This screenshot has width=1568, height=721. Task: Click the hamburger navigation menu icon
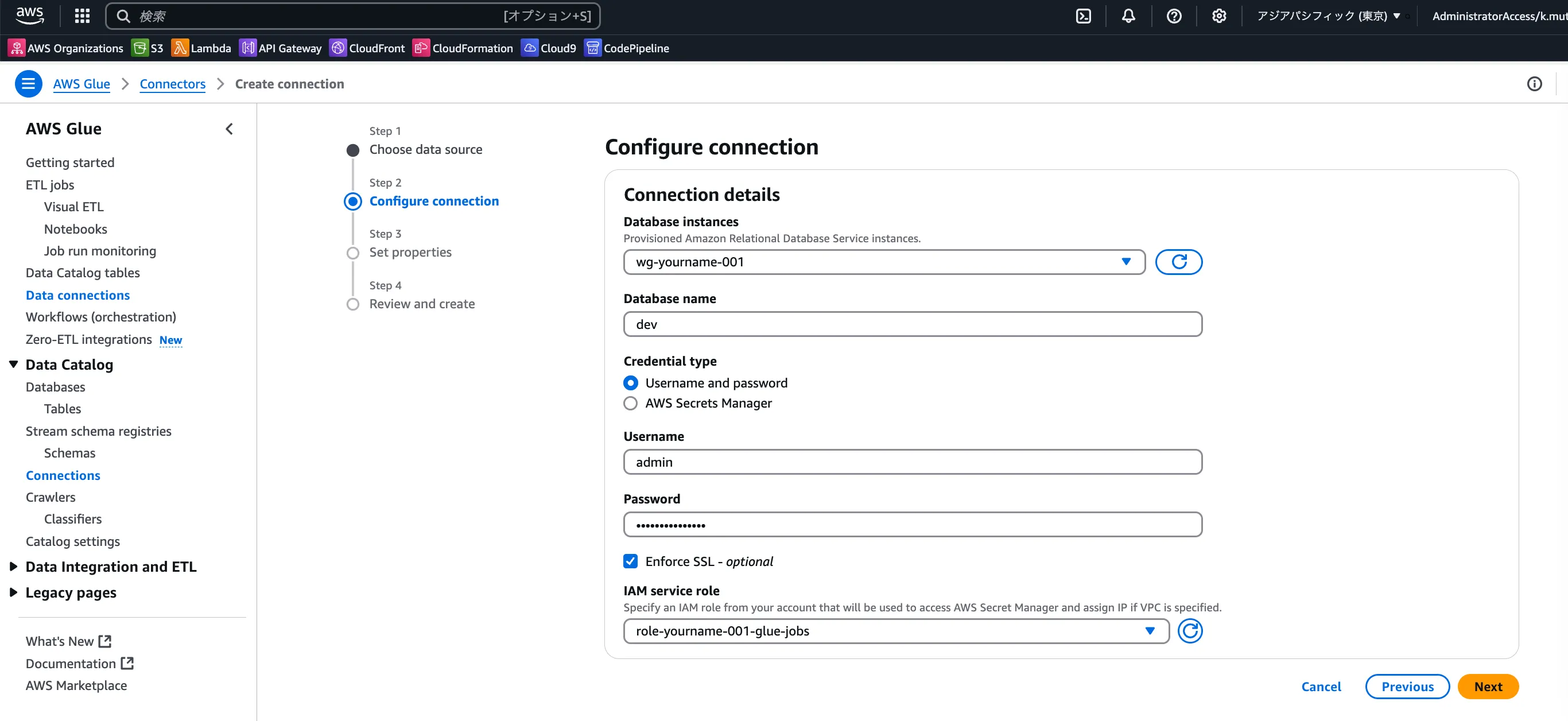[x=28, y=84]
